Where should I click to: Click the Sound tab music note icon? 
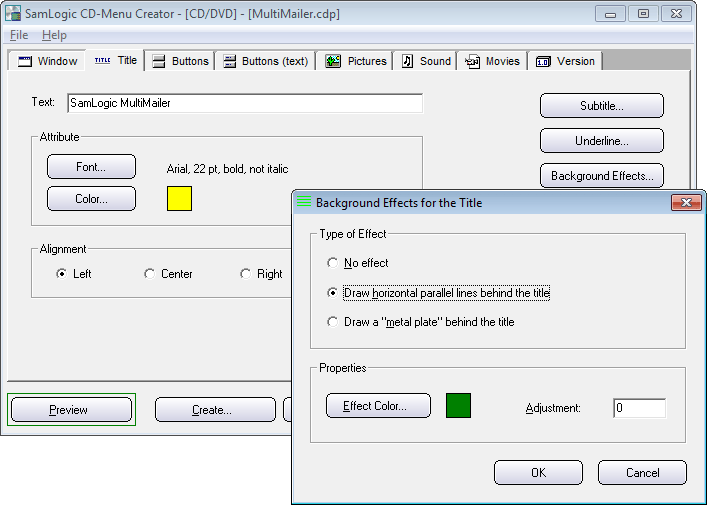point(407,61)
